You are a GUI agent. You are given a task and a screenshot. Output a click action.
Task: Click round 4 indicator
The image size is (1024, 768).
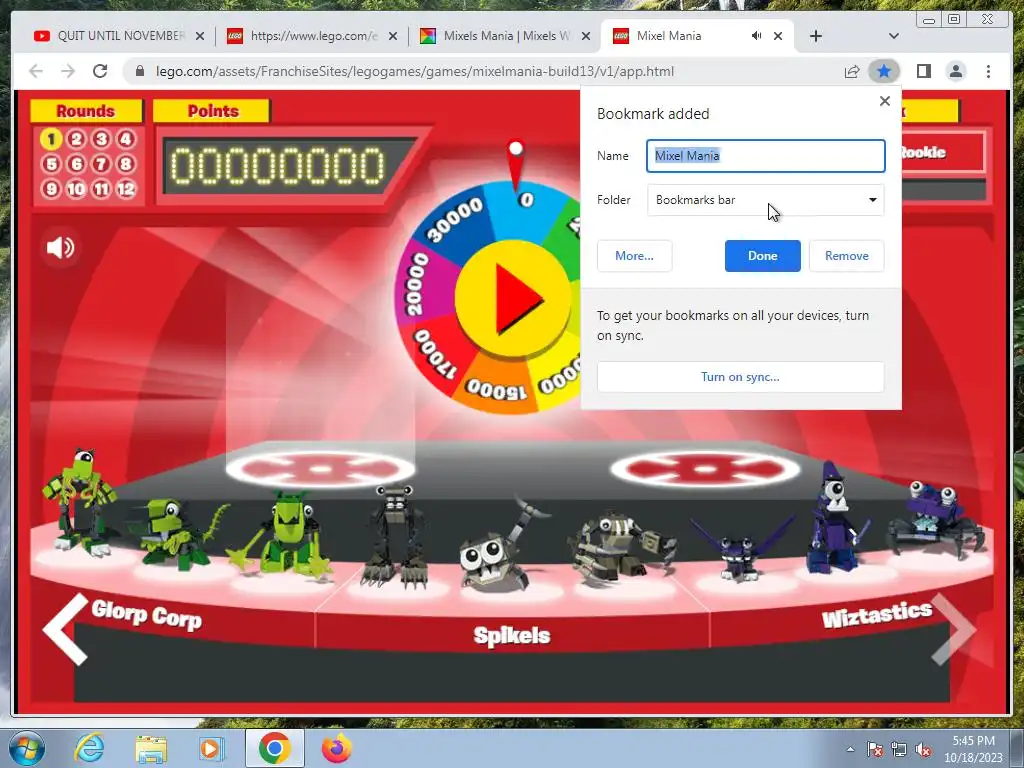tap(125, 138)
